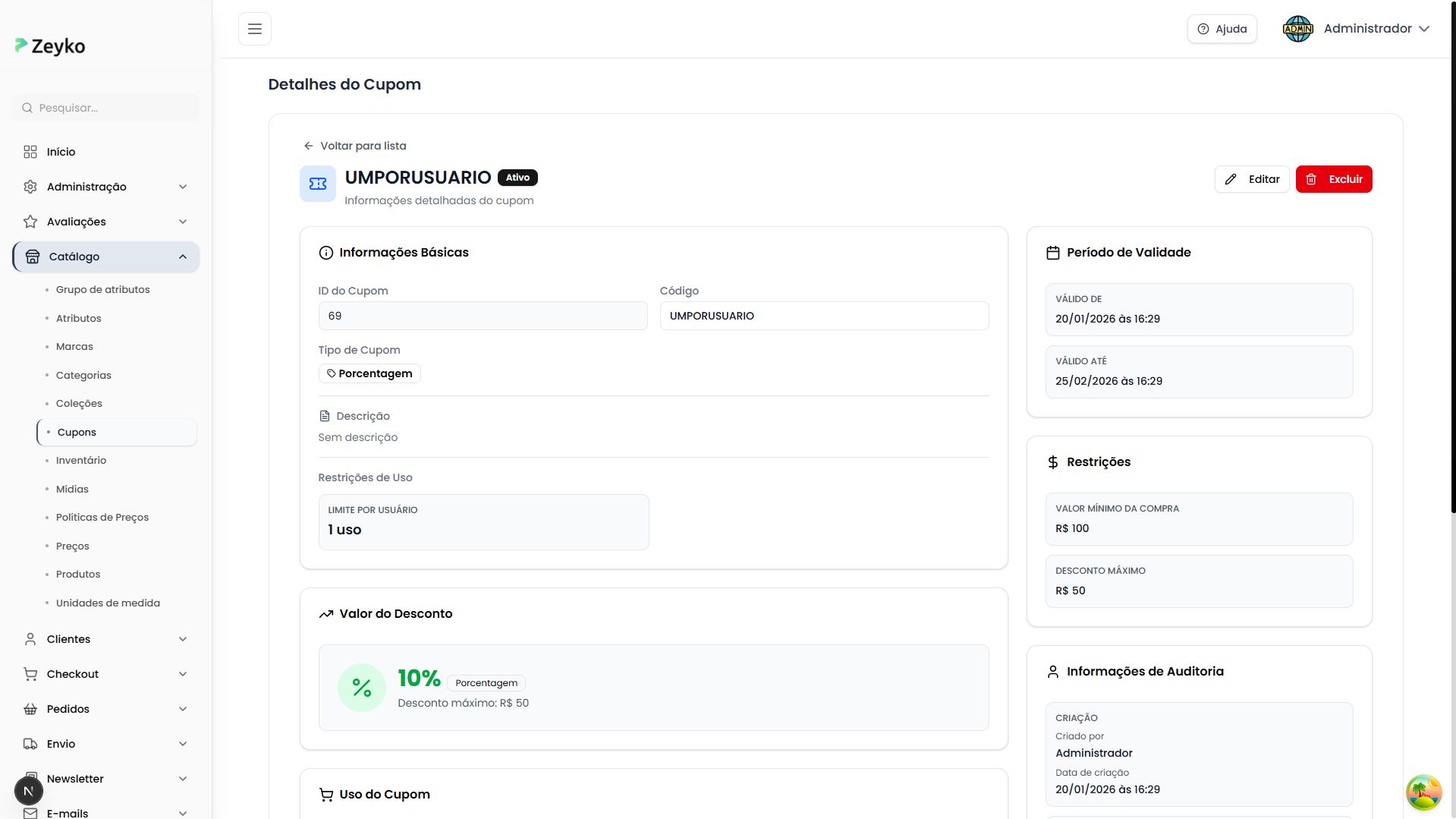
Task: Expand the Administração sidebar section
Action: 105,187
